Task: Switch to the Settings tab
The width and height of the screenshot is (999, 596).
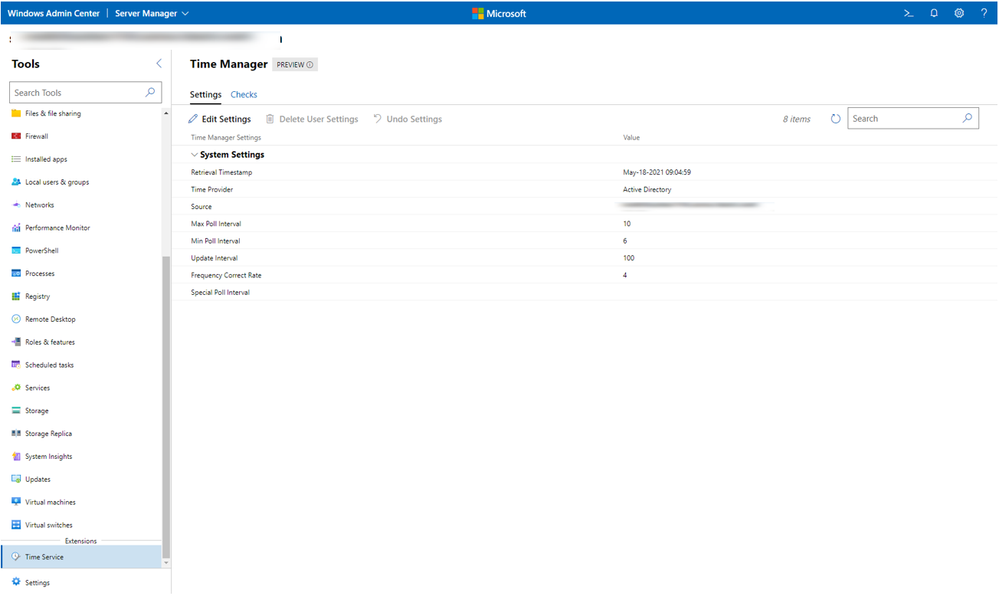Action: pos(205,94)
